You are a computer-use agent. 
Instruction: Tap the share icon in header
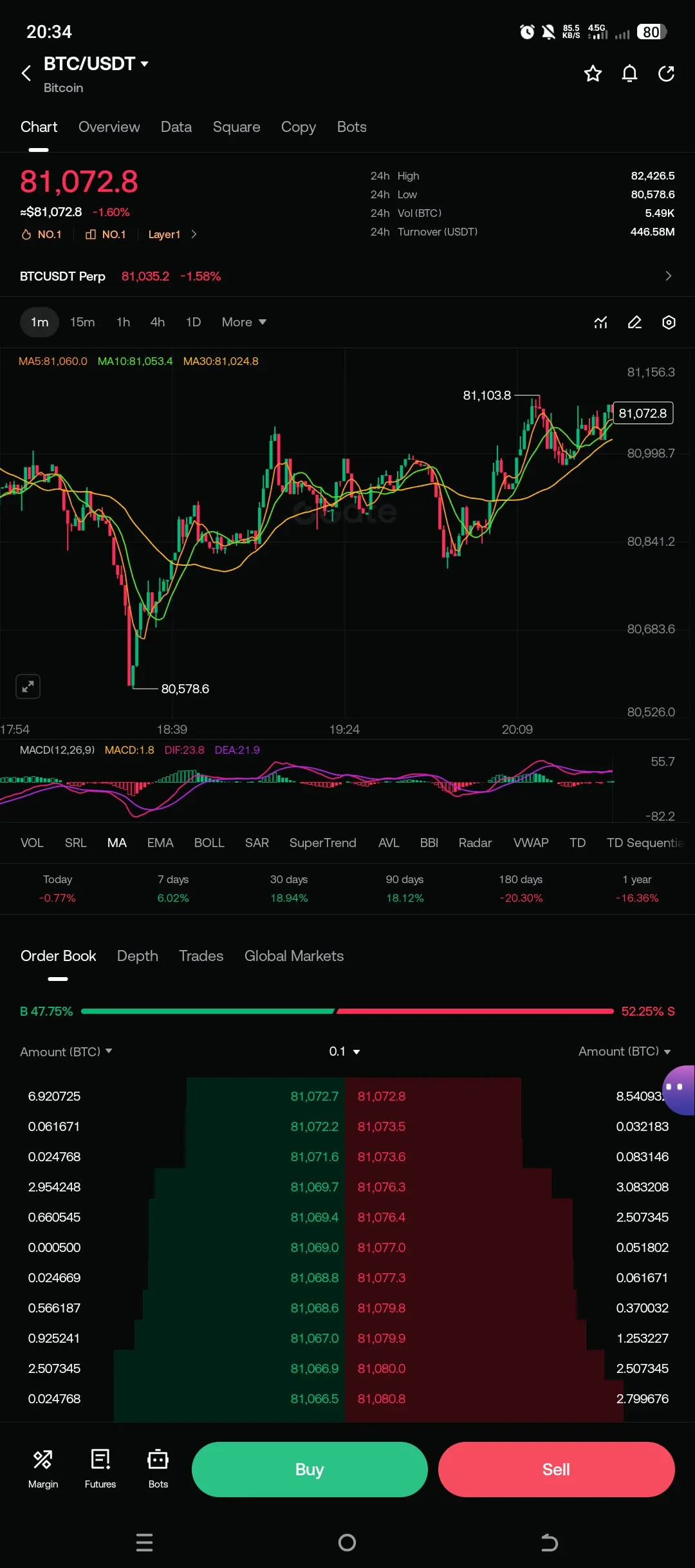click(667, 73)
